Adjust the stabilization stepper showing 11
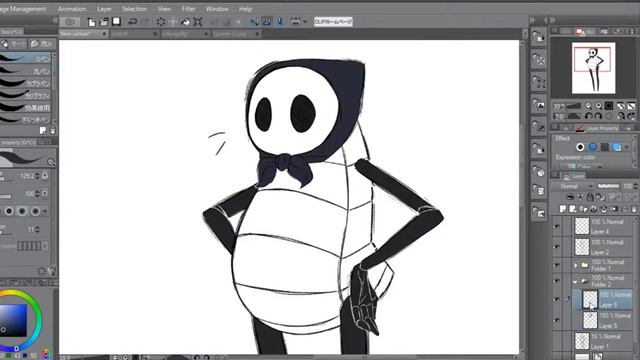The image size is (640, 360). coord(37,229)
